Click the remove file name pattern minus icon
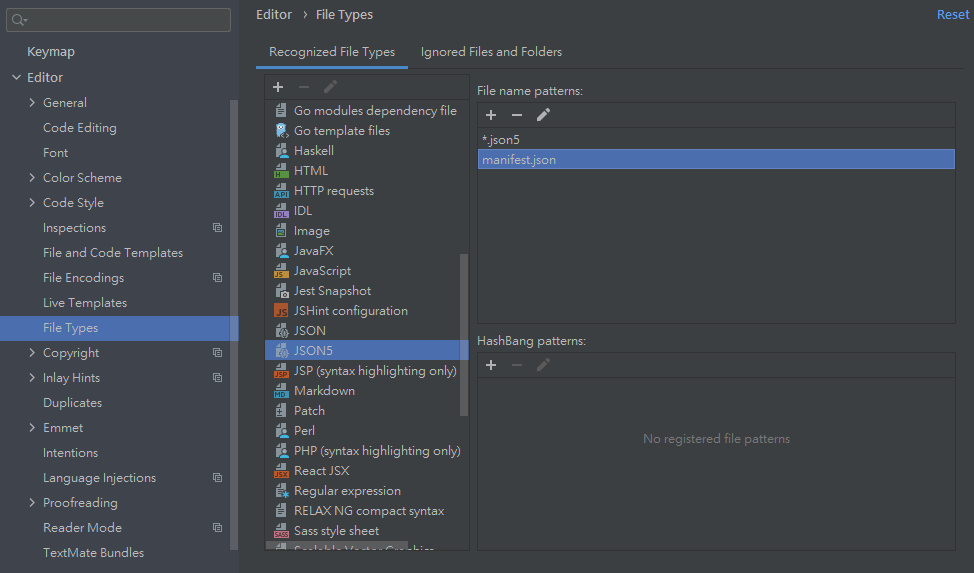This screenshot has width=974, height=573. click(x=517, y=115)
